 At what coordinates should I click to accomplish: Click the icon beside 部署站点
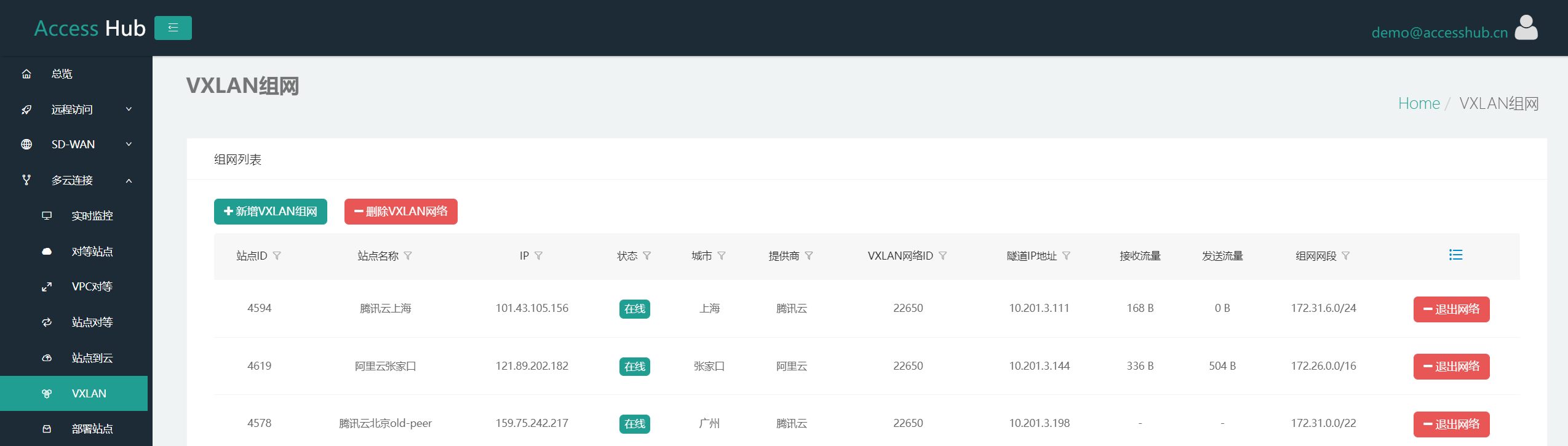pos(47,429)
